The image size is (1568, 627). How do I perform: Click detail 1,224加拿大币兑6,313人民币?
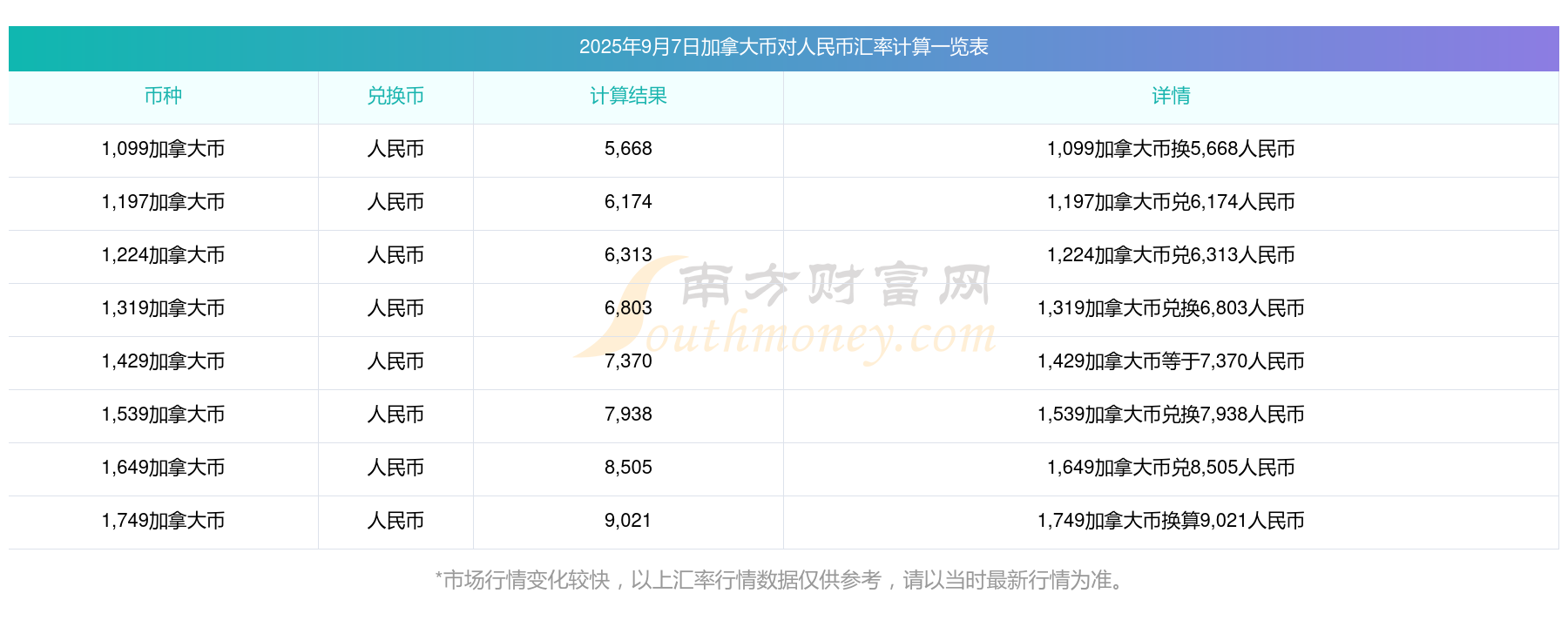point(1171,255)
